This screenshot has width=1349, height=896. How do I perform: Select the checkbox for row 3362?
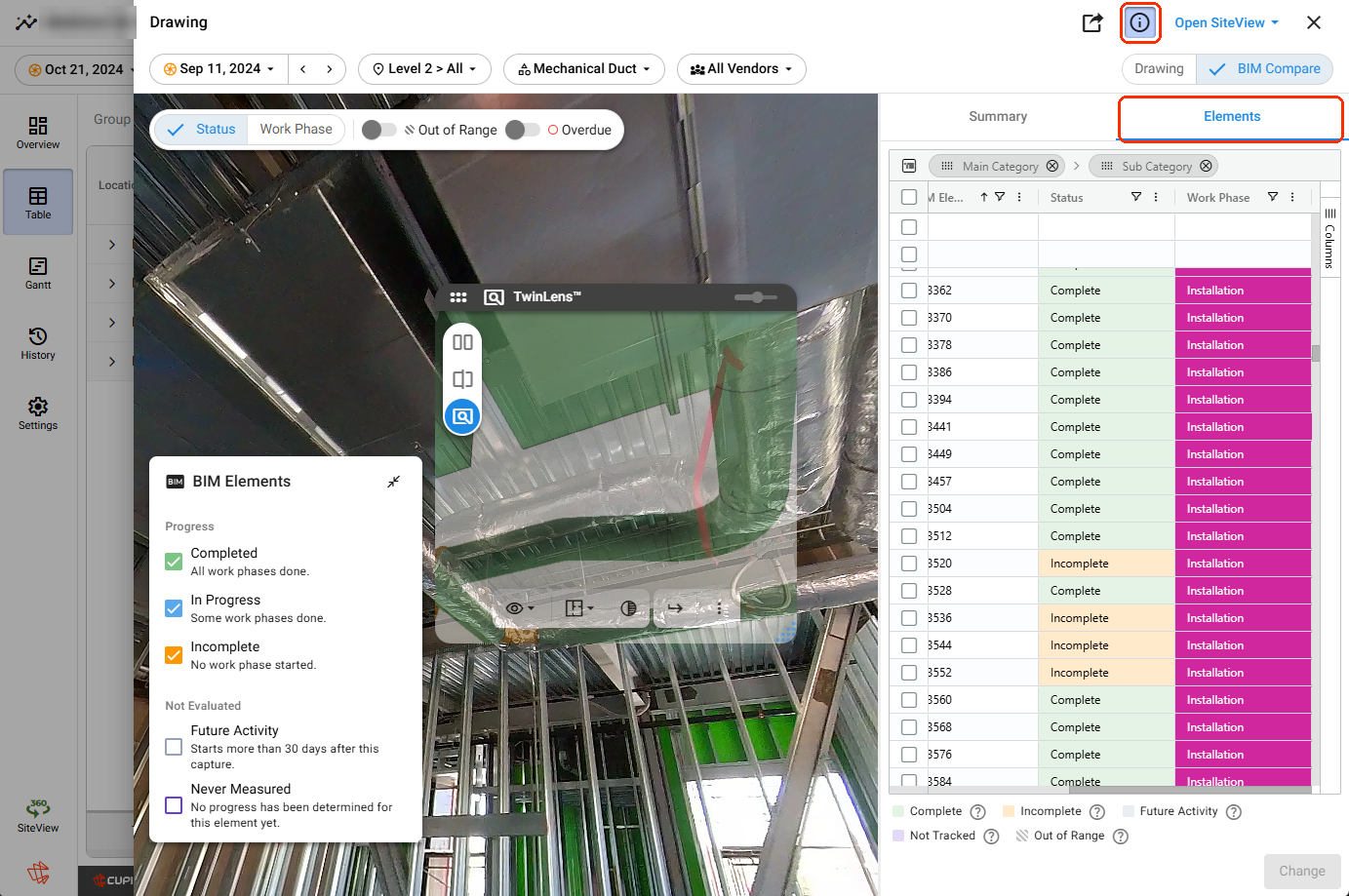[909, 291]
